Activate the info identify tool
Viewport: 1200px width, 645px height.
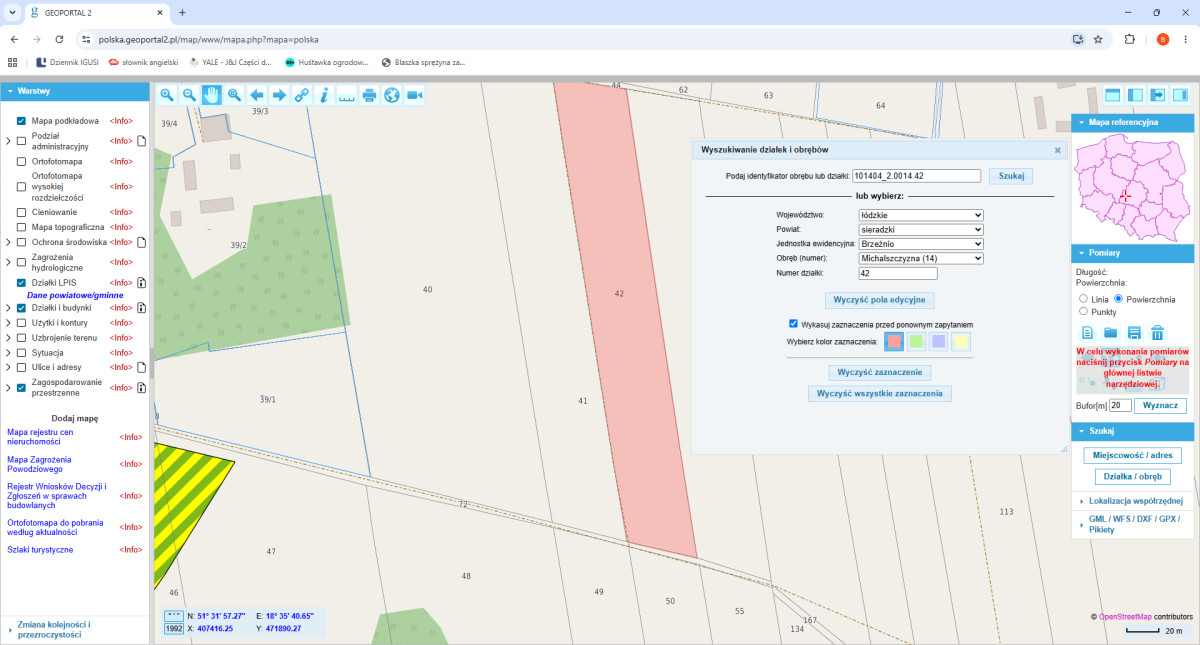tap(323, 94)
